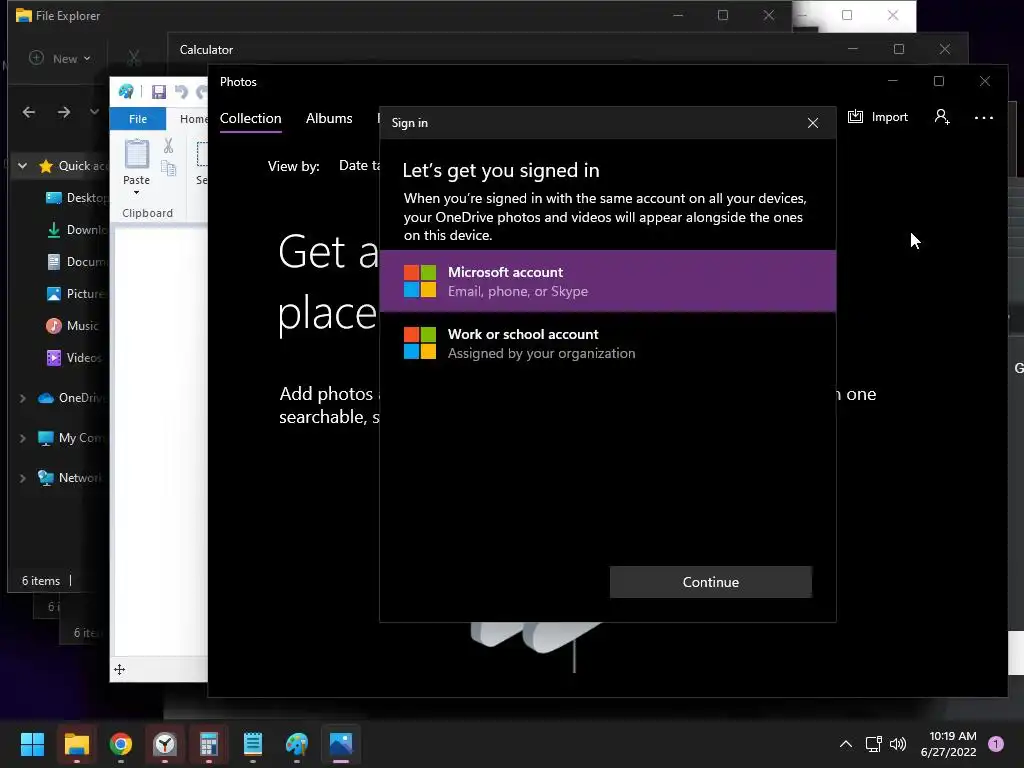The height and width of the screenshot is (768, 1024).
Task: Expand the My Computer tree node
Action: [23, 438]
